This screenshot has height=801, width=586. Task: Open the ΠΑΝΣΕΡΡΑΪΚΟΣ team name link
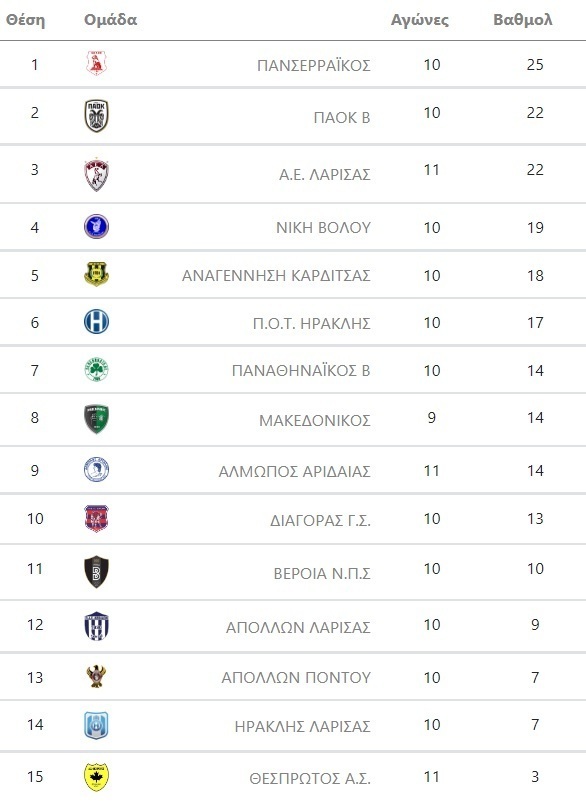click(314, 66)
